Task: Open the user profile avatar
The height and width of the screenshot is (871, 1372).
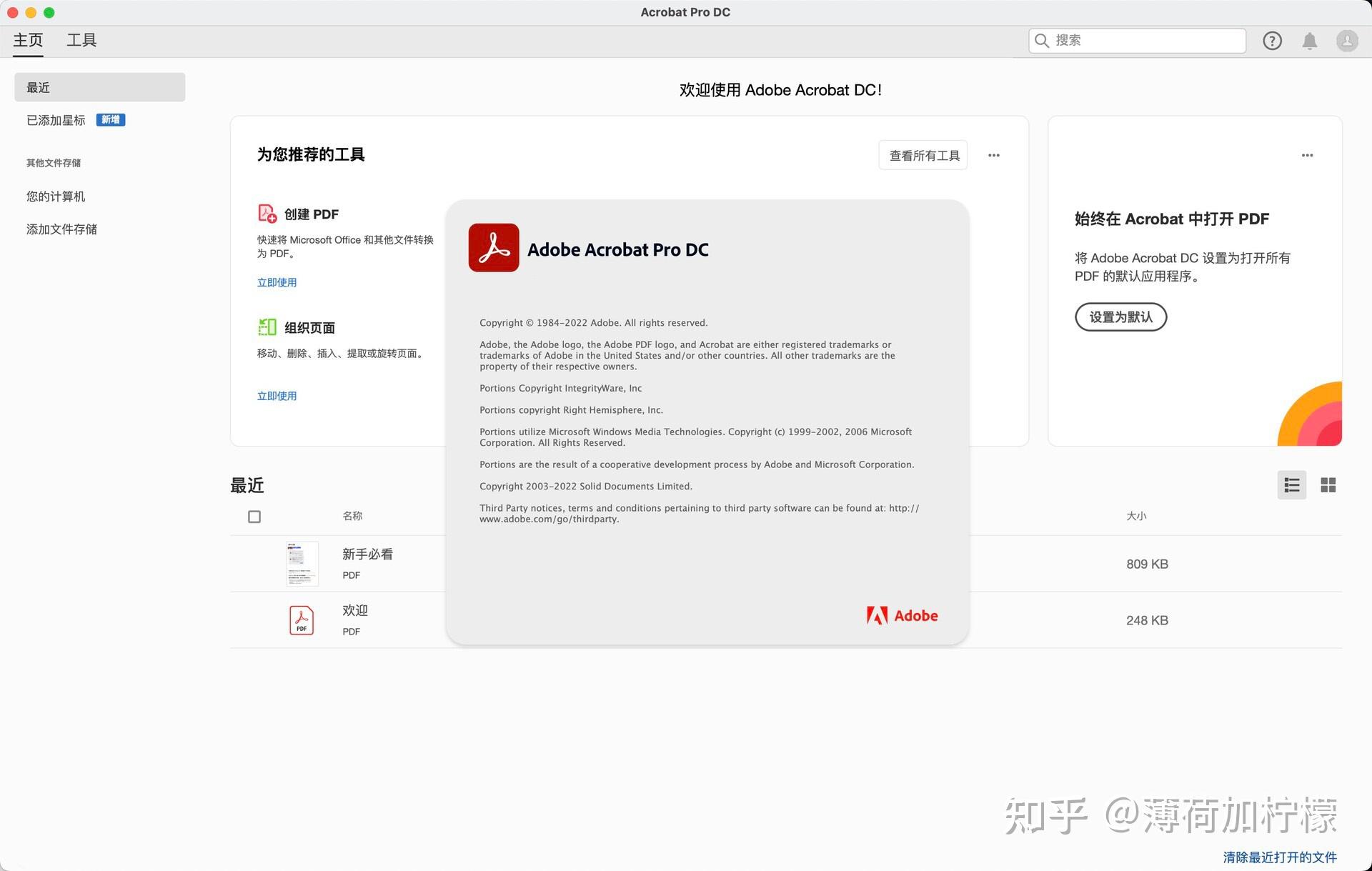Action: (x=1347, y=41)
